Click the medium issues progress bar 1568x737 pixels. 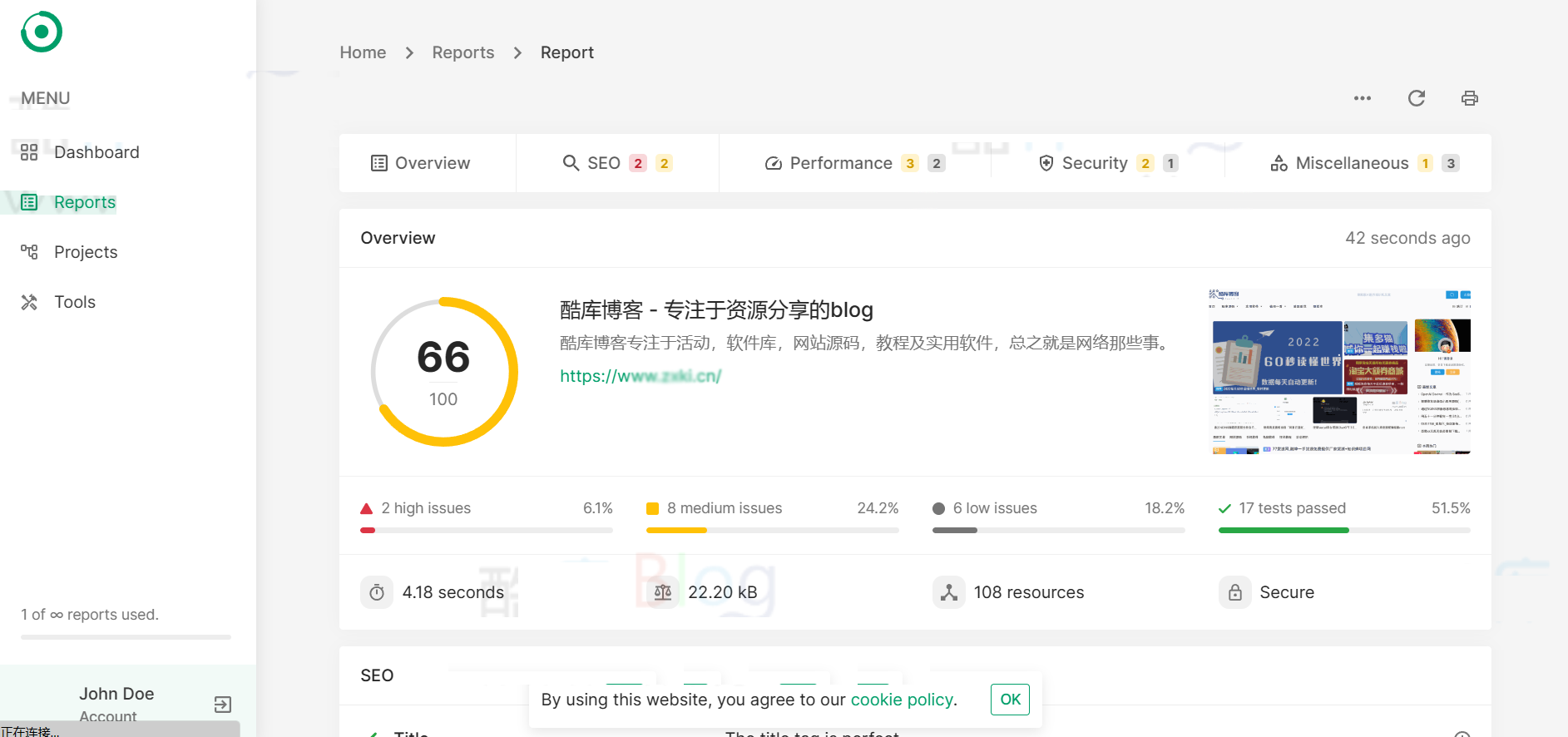point(773,530)
